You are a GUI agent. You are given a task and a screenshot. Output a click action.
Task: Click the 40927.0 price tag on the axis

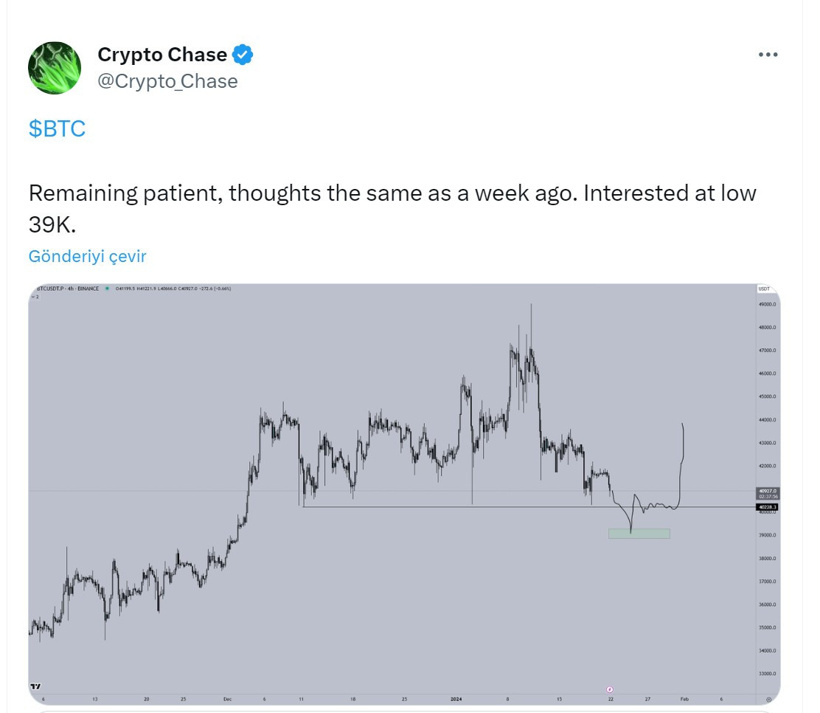pyautogui.click(x=766, y=491)
